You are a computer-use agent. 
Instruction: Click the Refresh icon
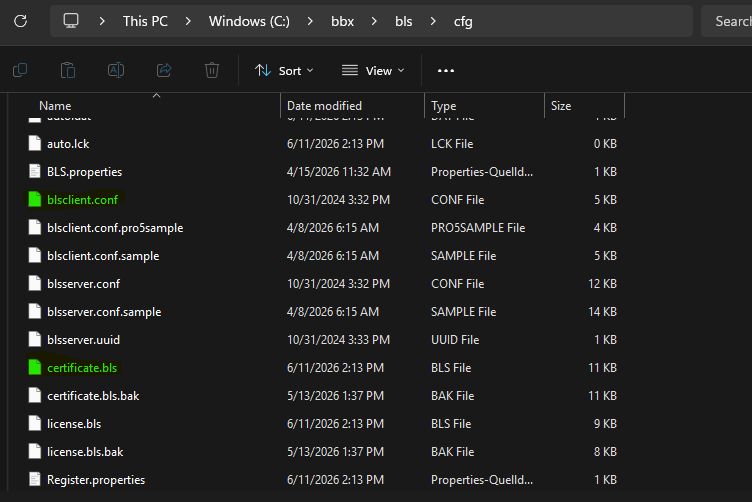coord(21,21)
